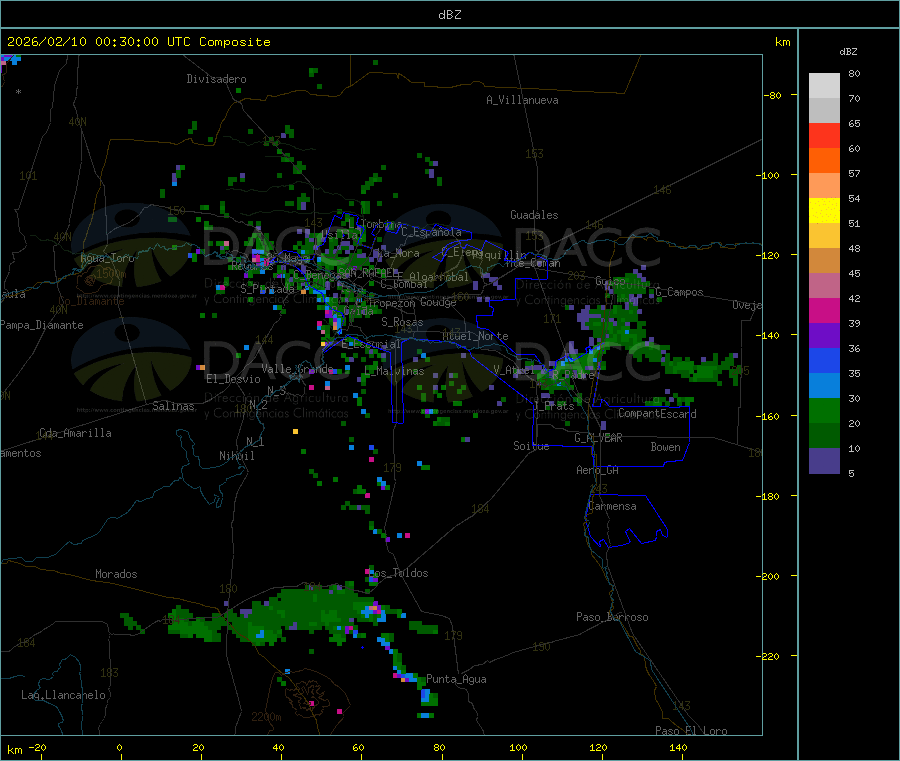Click the 'G_ALVEAR' place label

pos(598,438)
